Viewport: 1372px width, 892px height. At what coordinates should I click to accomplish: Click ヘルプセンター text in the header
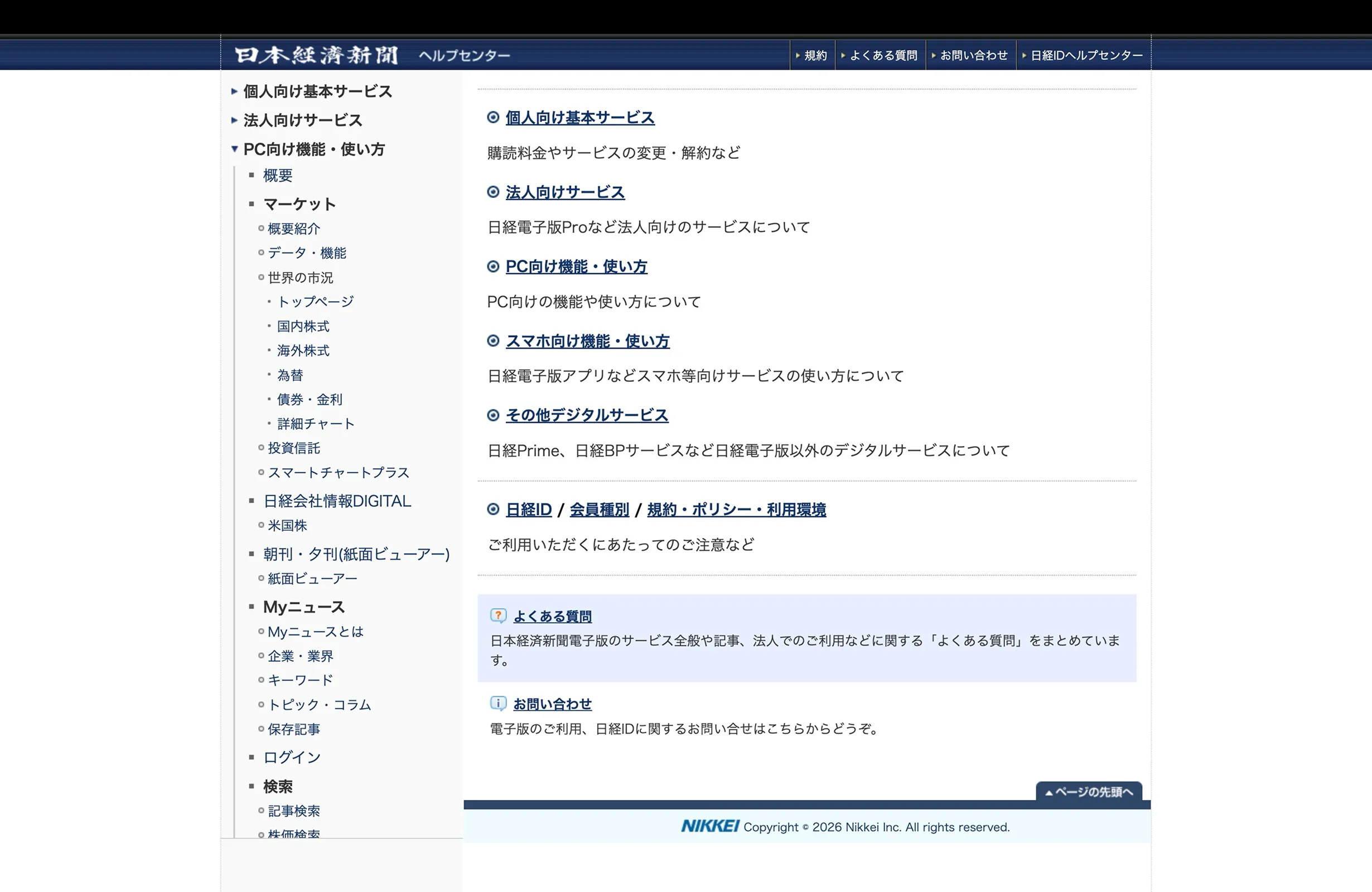[x=464, y=55]
